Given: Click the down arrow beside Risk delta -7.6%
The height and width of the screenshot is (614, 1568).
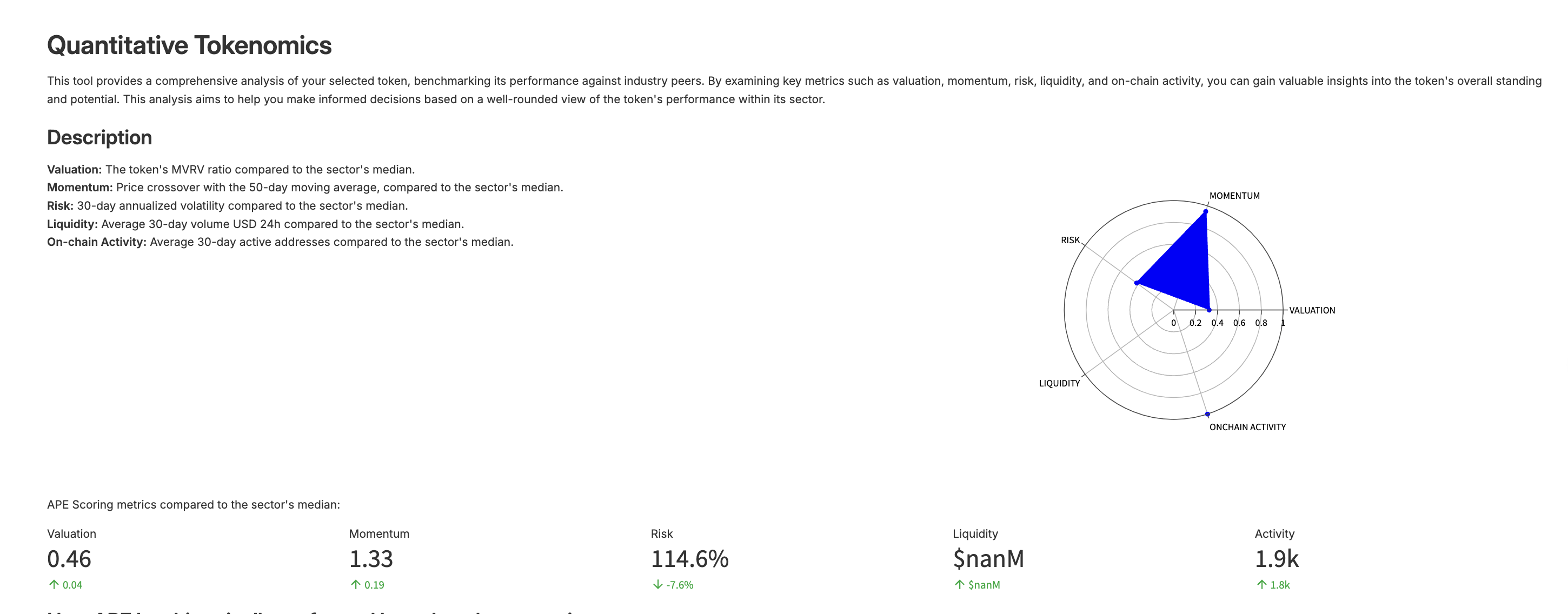Looking at the screenshot, I should 657,585.
